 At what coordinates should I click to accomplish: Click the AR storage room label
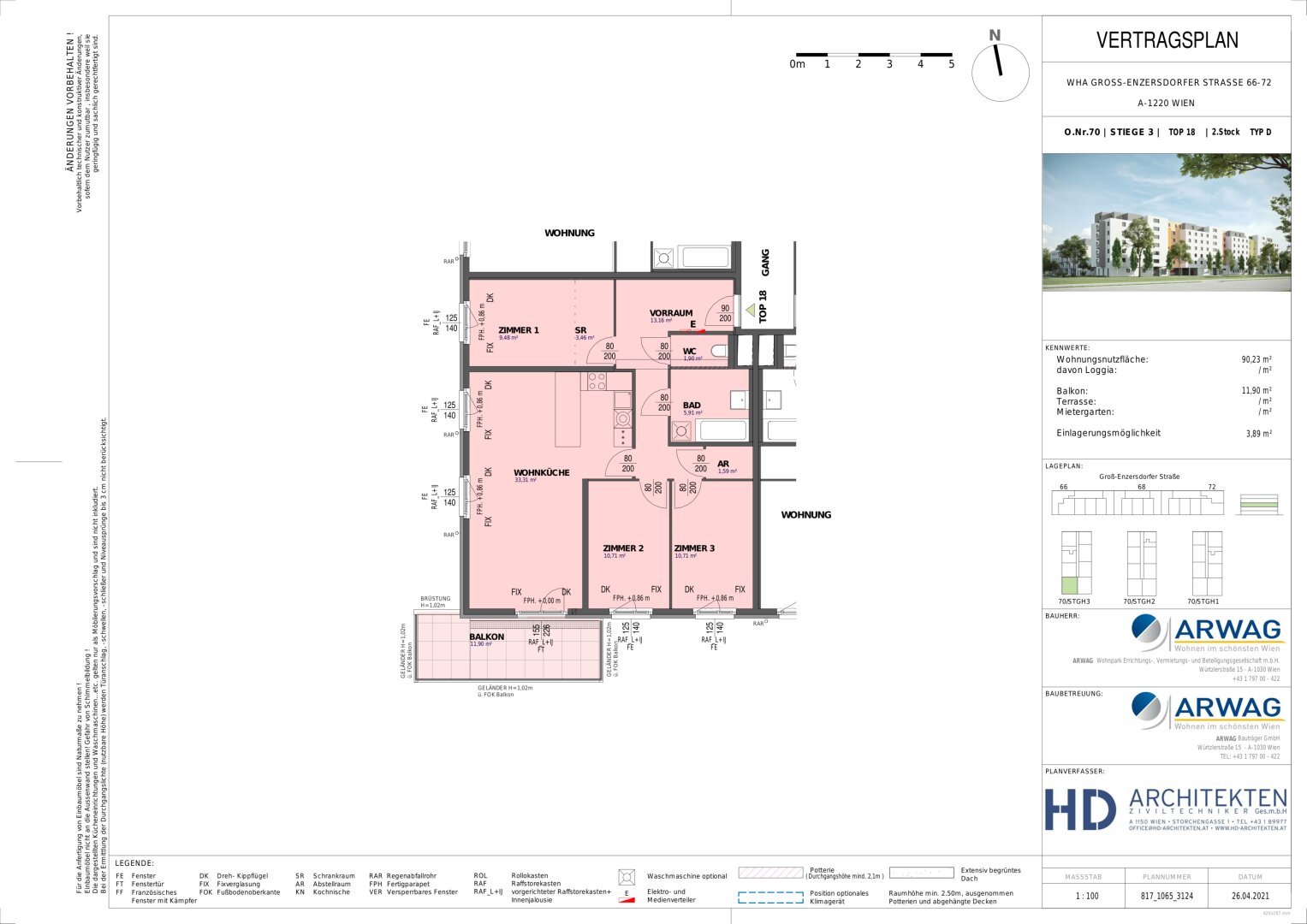pos(723,464)
